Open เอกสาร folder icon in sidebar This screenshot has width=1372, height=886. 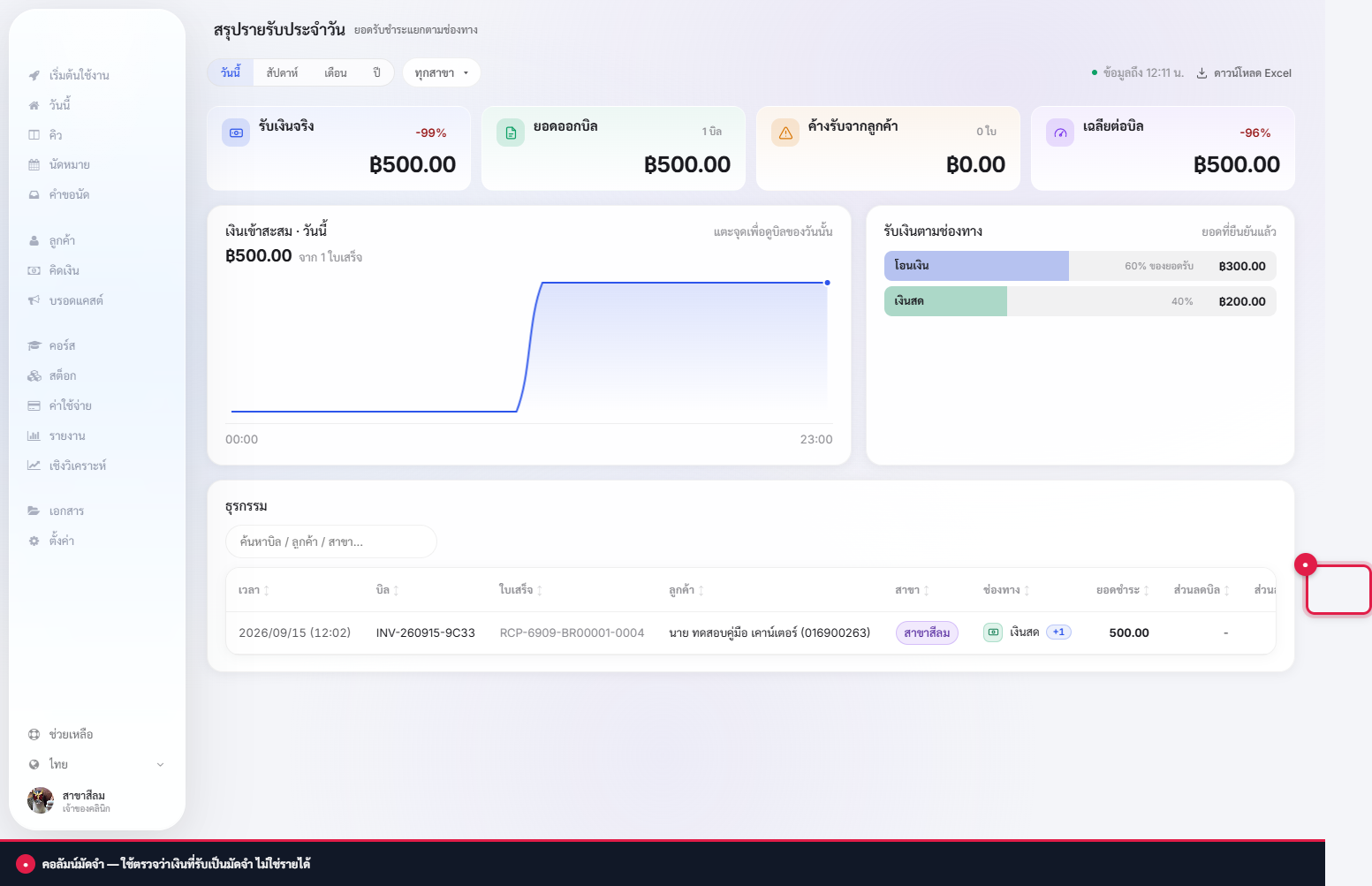pyautogui.click(x=34, y=511)
